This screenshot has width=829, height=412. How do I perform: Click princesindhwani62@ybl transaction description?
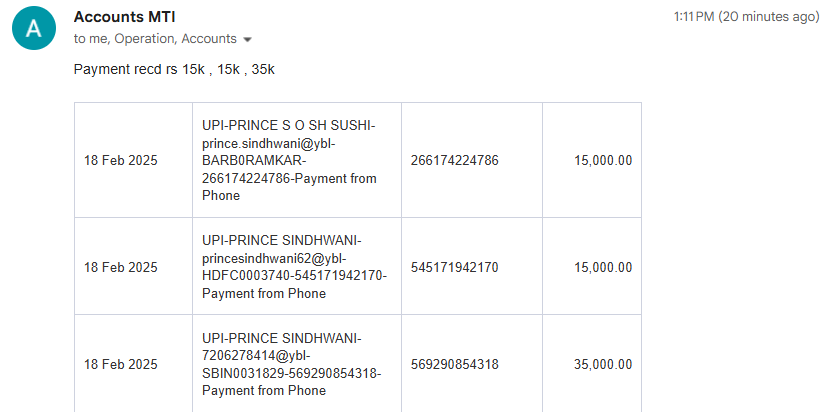pyautogui.click(x=297, y=267)
